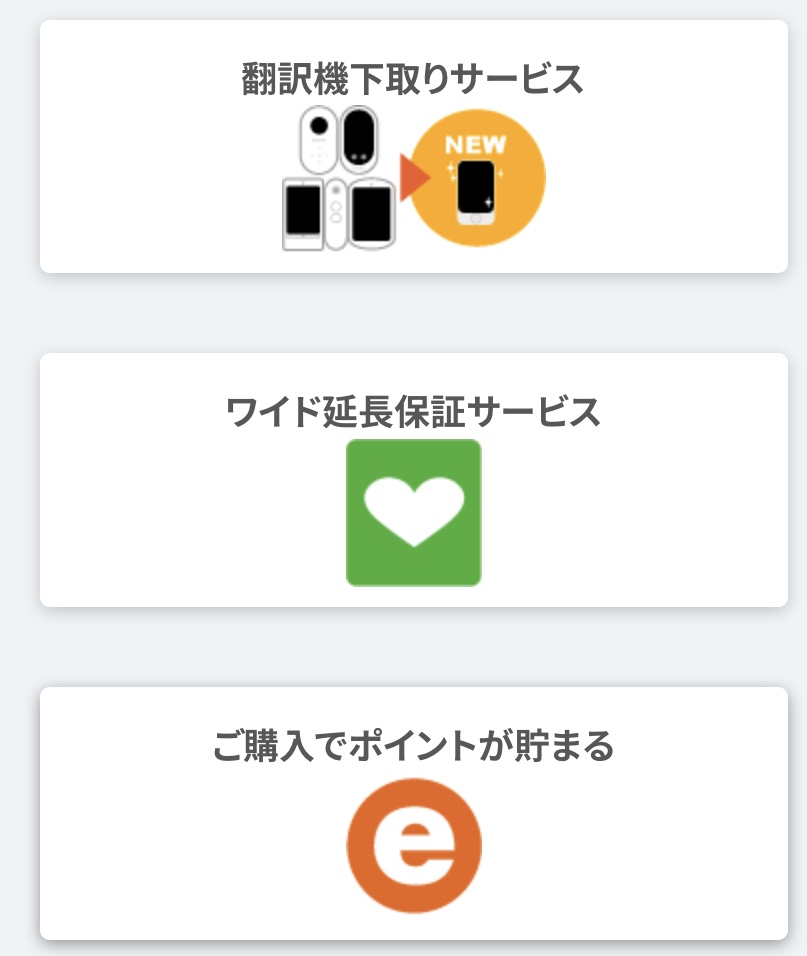Open ワイド延長保証サービス heading link
Screen dimensions: 807x956
pos(413,412)
